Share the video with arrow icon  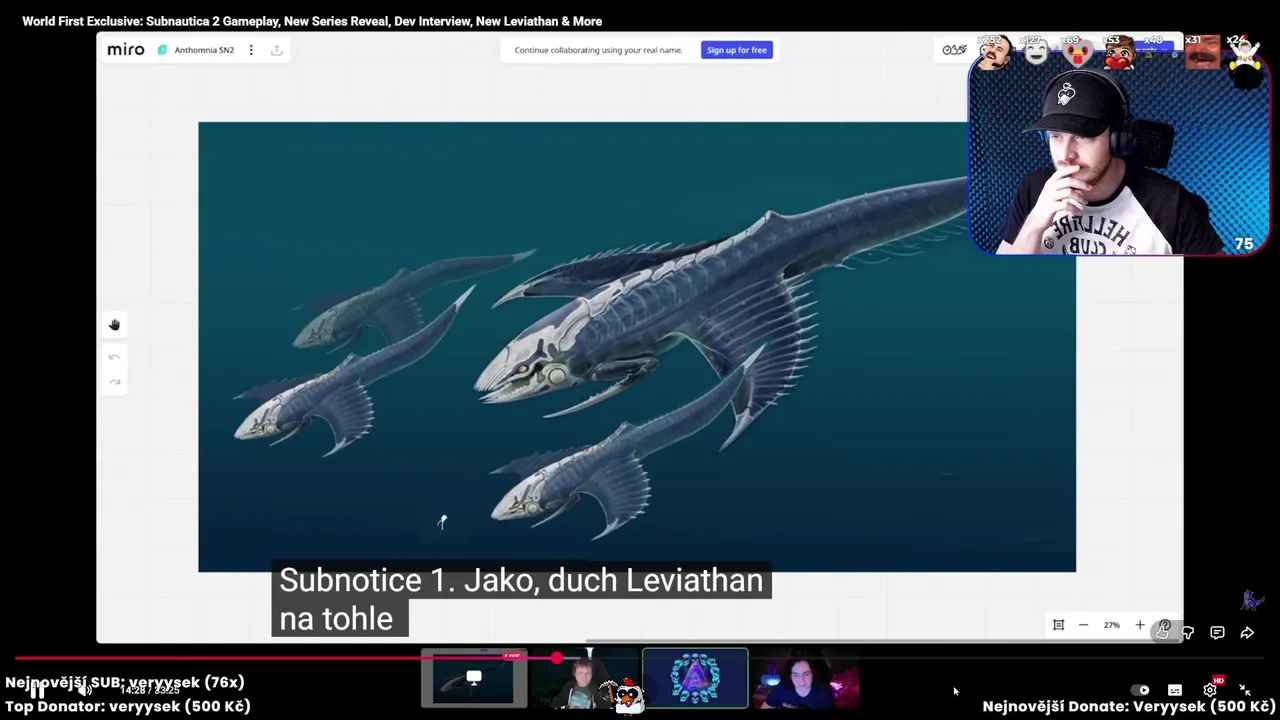pos(1247,633)
